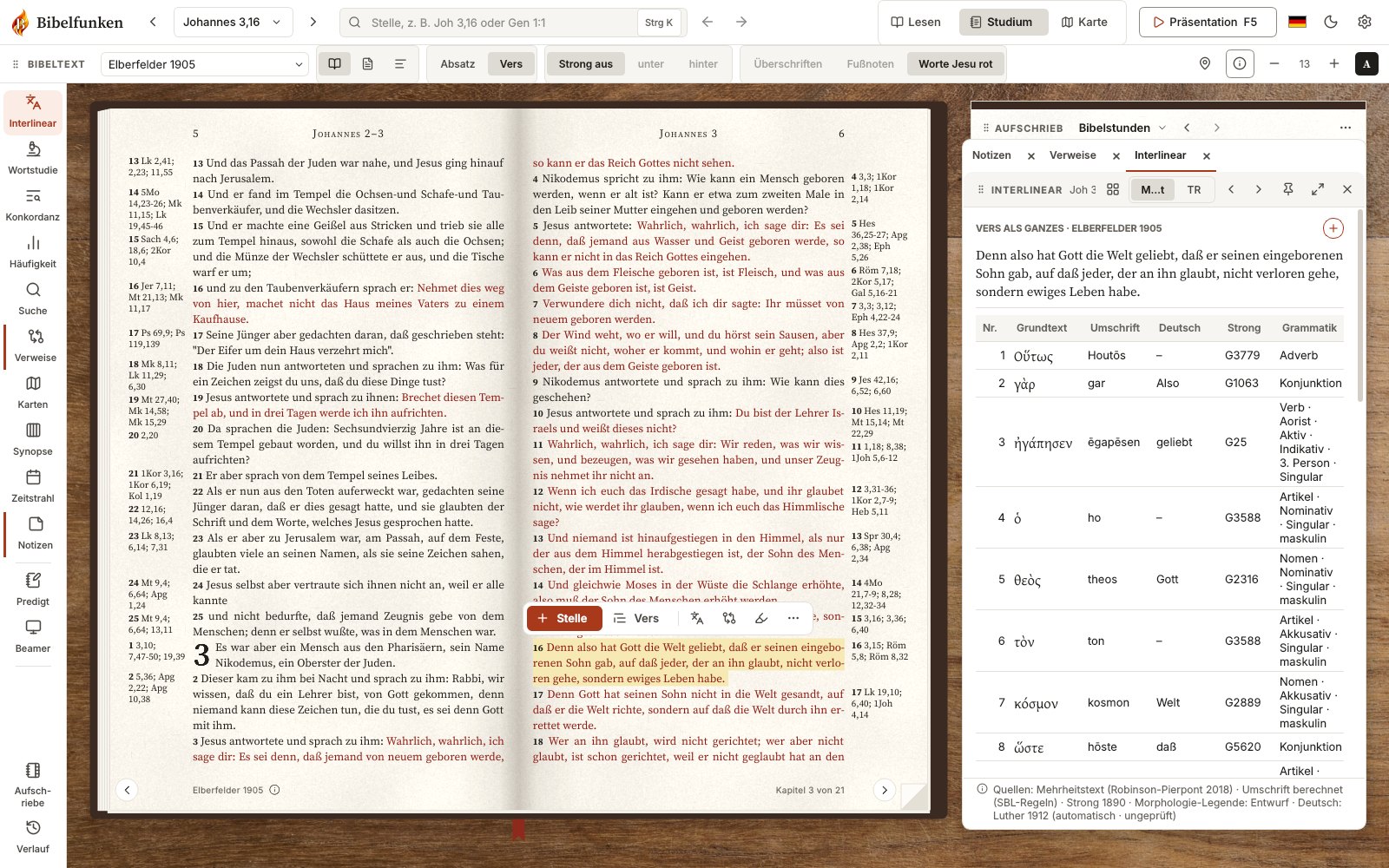
Task: Open the Synopse sidebar tool
Action: pos(33,440)
